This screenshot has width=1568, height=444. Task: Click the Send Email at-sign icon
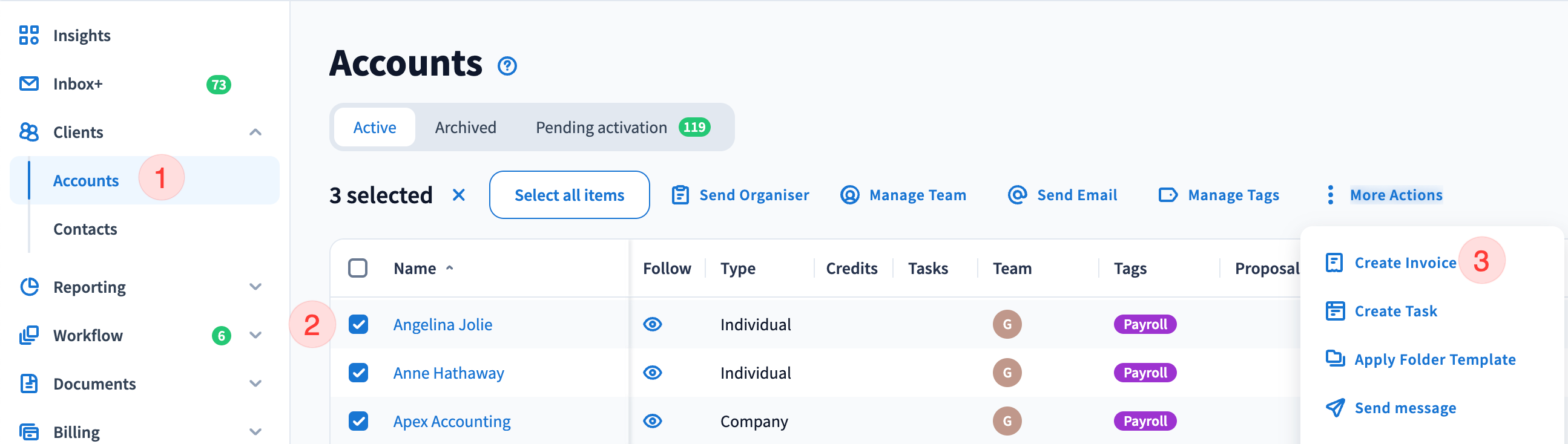pyautogui.click(x=1016, y=195)
